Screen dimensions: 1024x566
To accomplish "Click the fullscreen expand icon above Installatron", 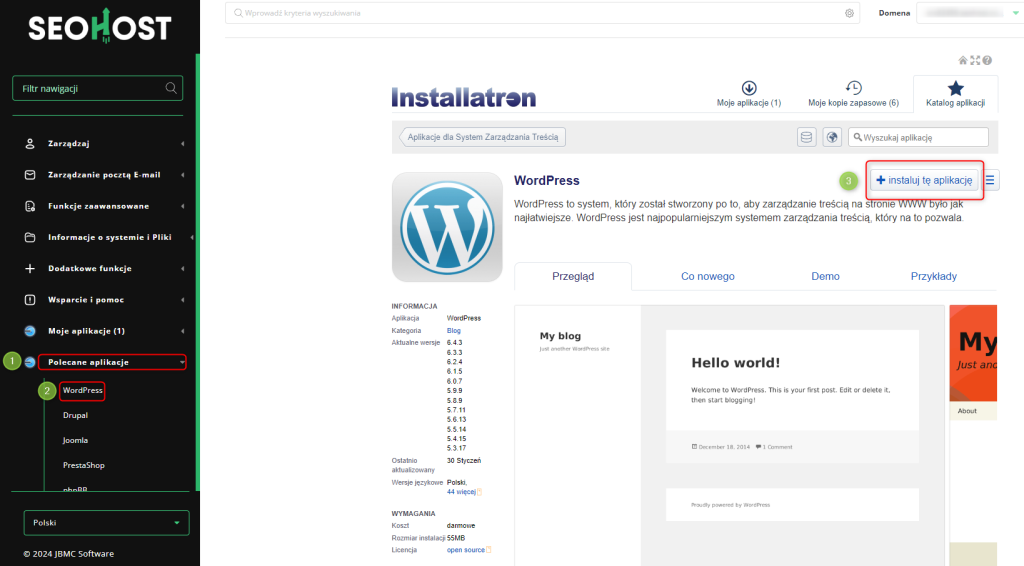I will [975, 60].
